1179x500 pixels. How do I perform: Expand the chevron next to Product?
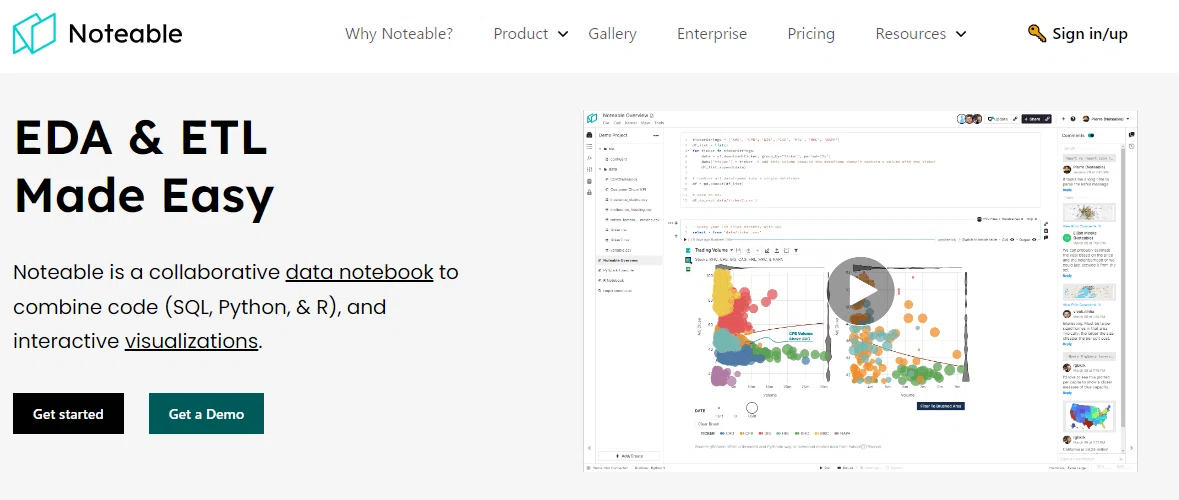562,35
